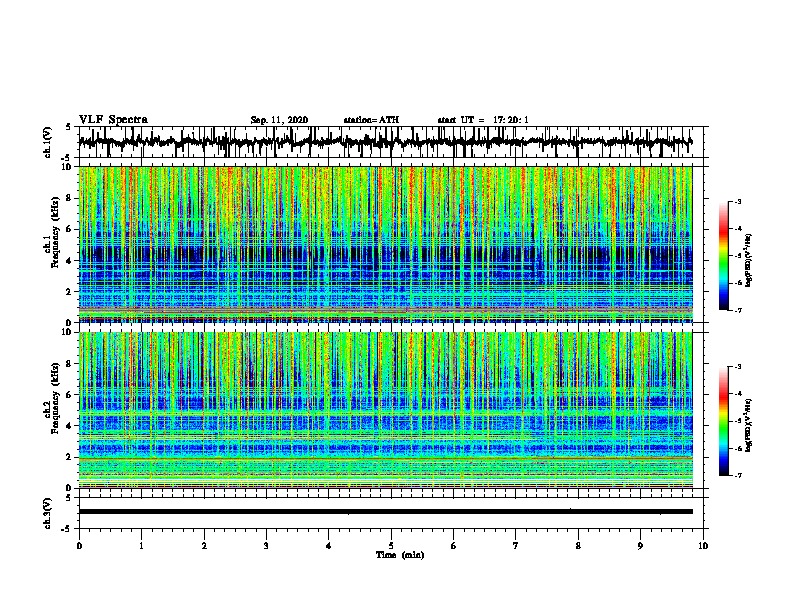Click time axis tick label "9"
This screenshot has height=612, width=792.
click(x=640, y=546)
